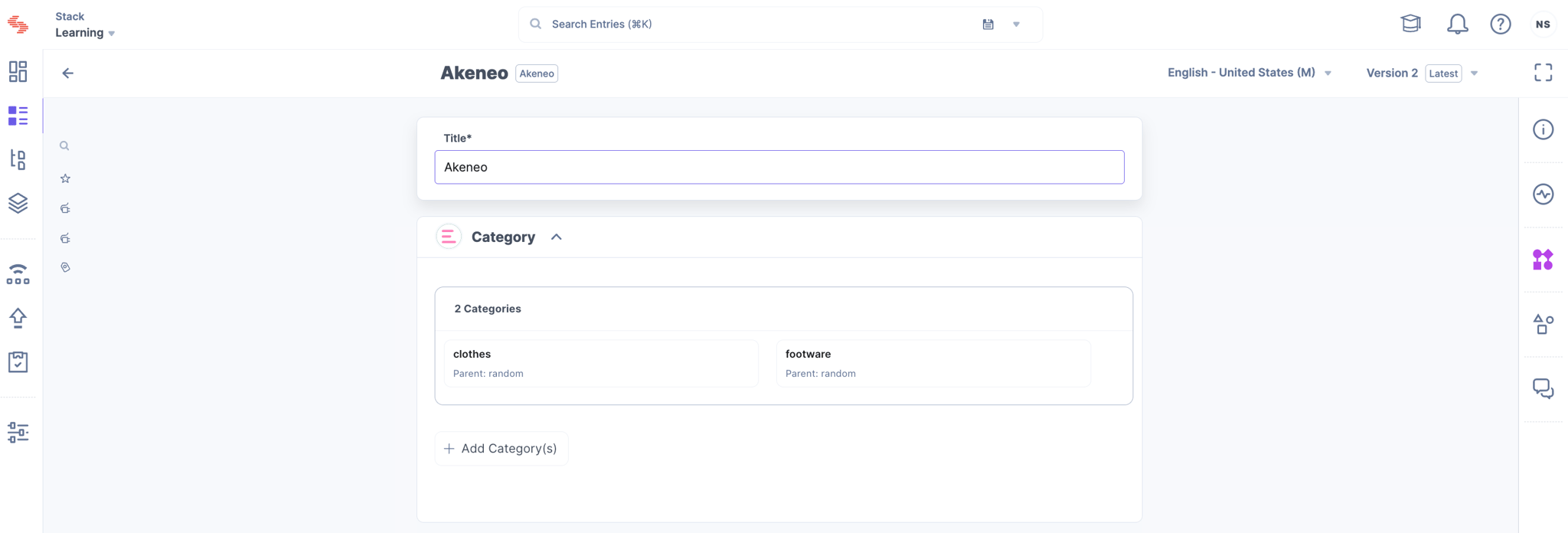Open the purple widgets icon in right panel
The width and height of the screenshot is (1568, 533).
coord(1543,260)
